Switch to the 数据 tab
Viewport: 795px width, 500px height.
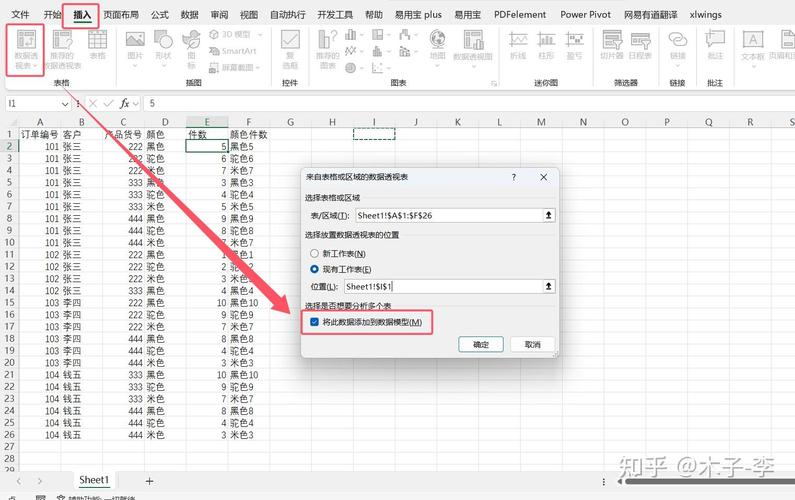(190, 15)
